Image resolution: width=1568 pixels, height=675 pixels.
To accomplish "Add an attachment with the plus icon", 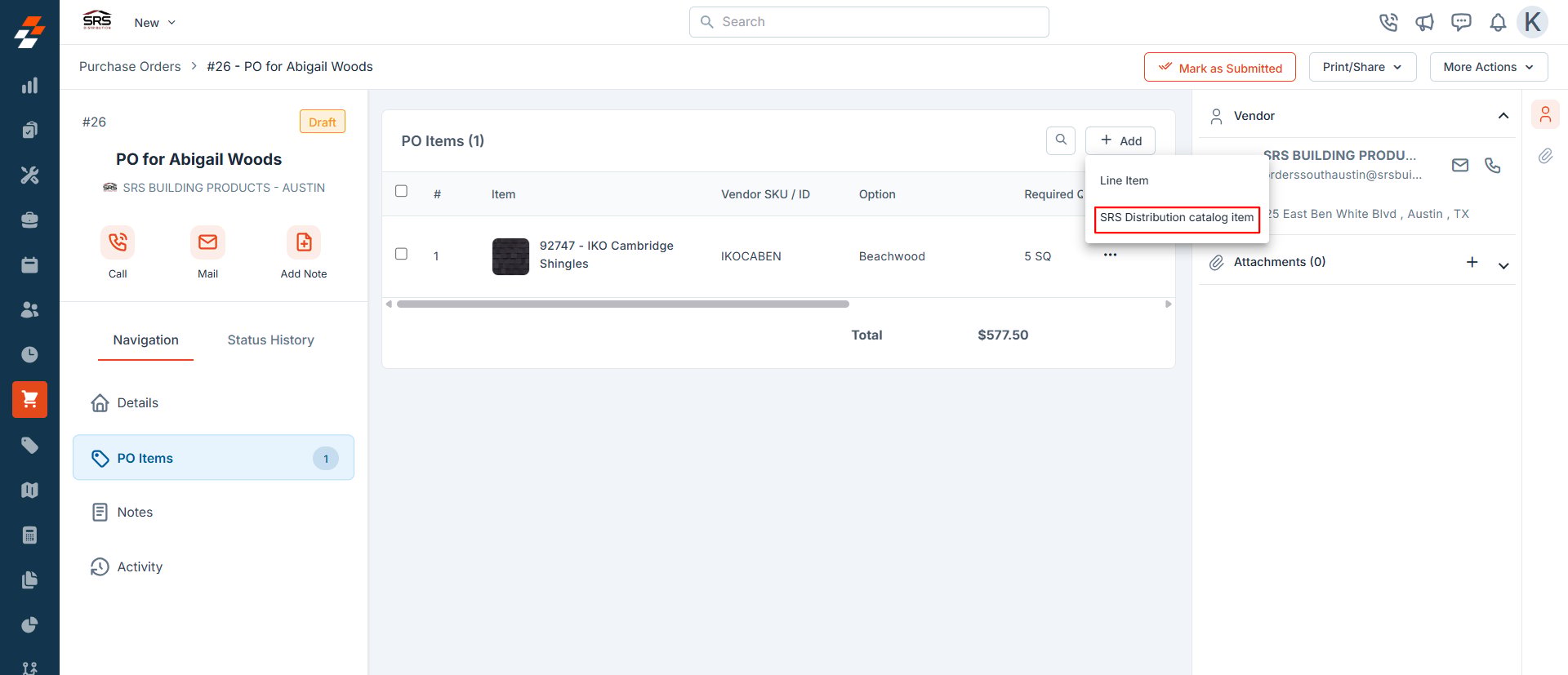I will (x=1472, y=262).
